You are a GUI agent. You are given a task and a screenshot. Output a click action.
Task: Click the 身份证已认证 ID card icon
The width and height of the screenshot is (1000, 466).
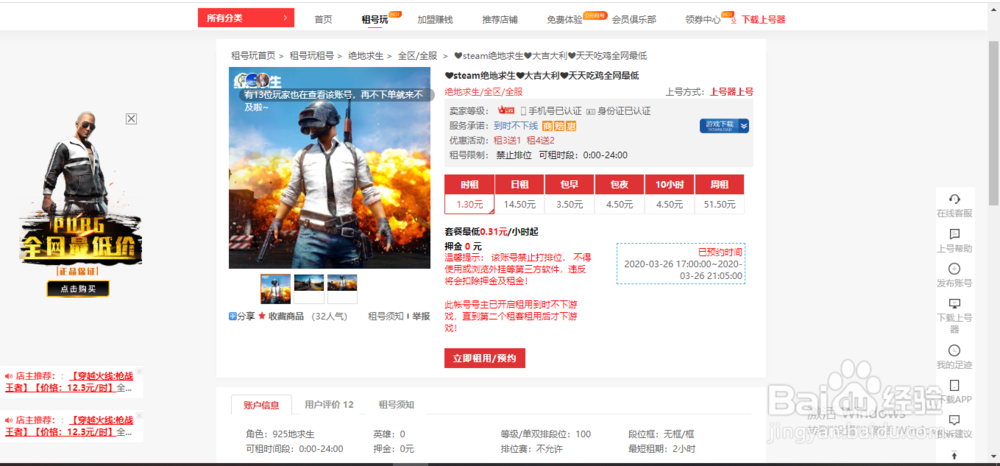coord(591,111)
